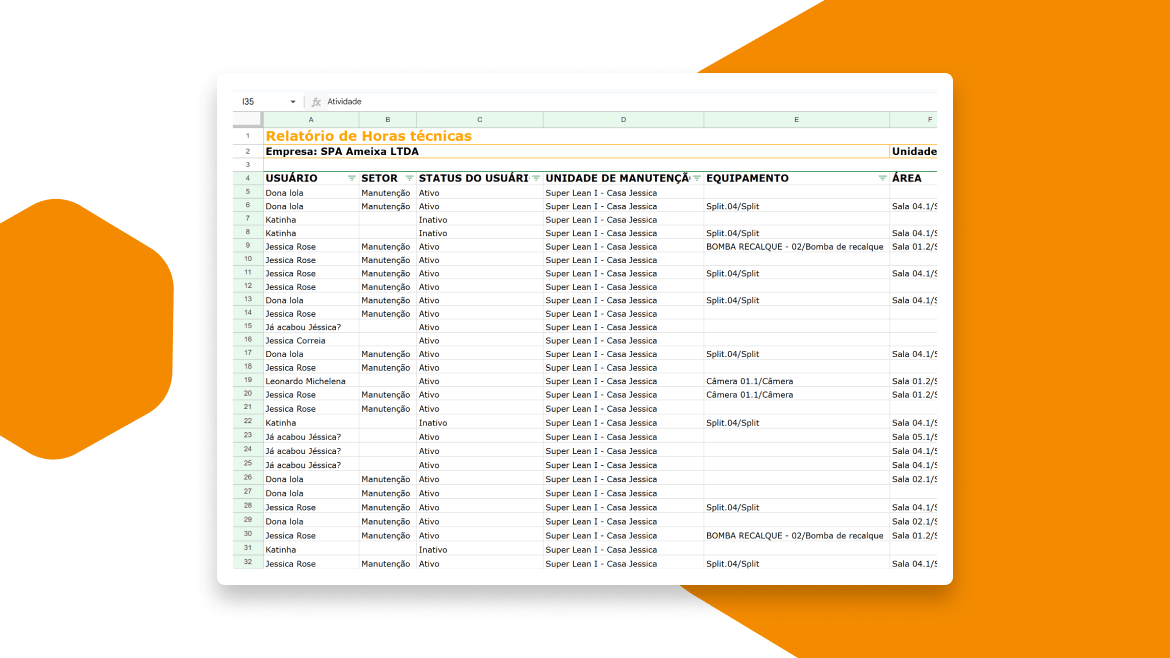This screenshot has width=1170, height=658.
Task: Open the SETOR column filter
Action: pos(409,178)
